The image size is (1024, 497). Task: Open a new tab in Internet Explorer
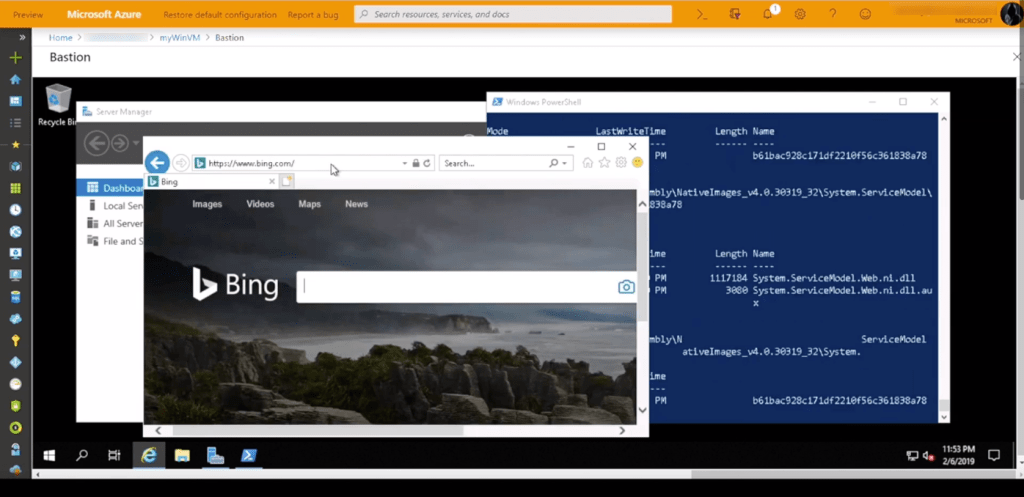pos(287,181)
